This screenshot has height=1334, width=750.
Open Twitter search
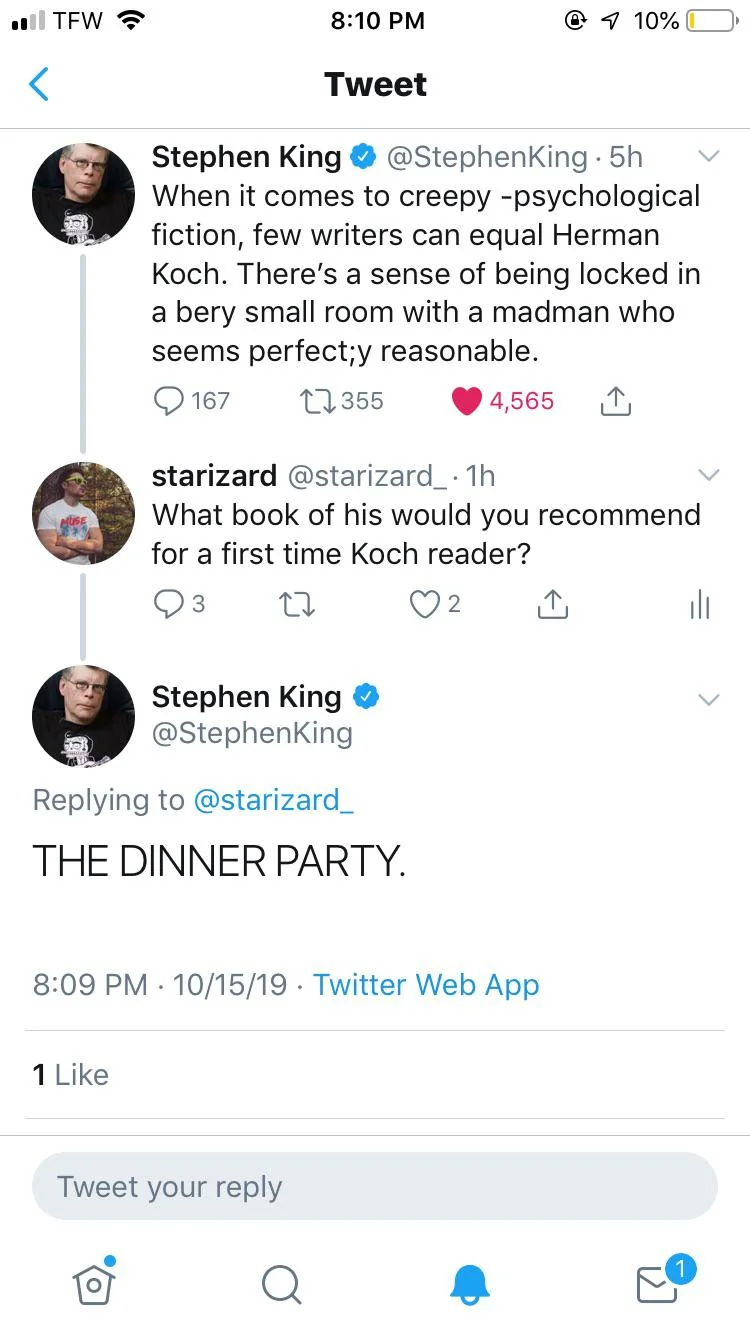coord(281,1286)
